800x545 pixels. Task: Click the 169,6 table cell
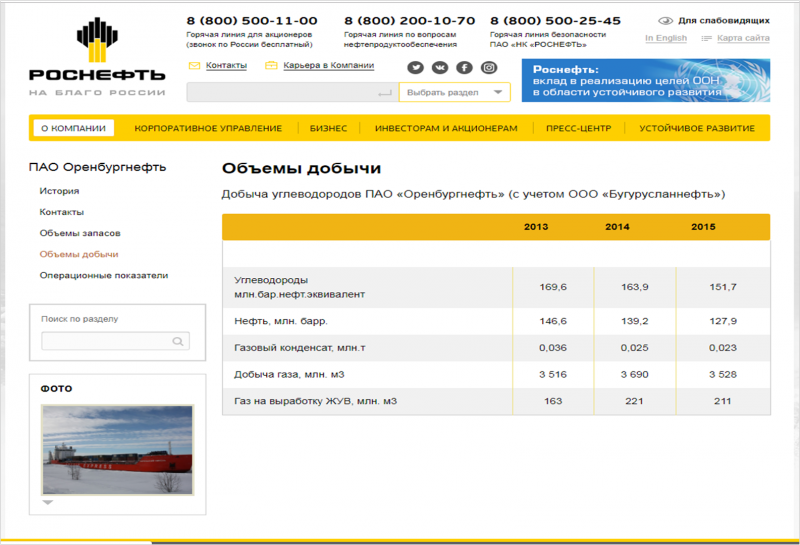553,287
